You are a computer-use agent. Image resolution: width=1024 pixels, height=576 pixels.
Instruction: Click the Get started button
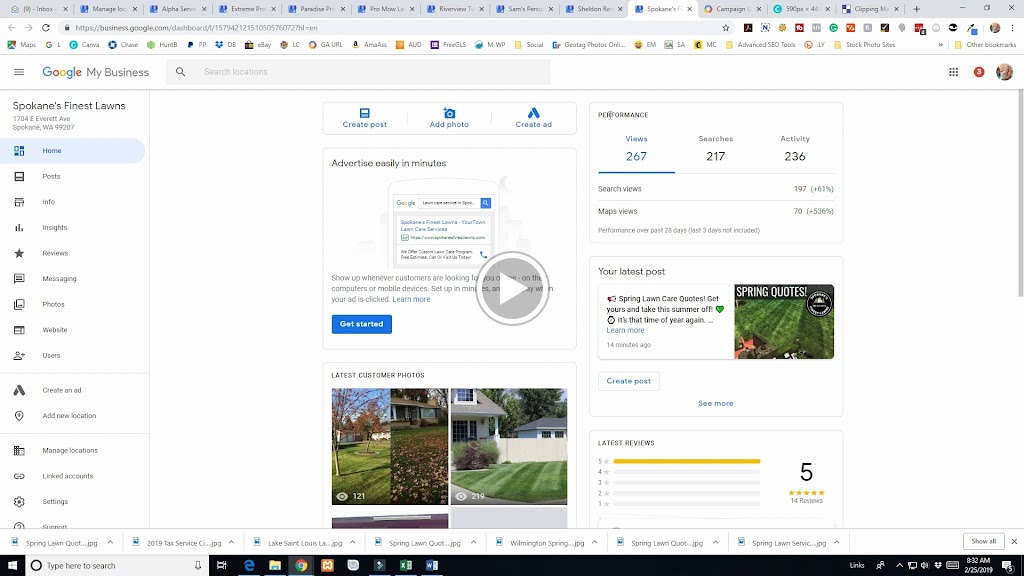361,324
